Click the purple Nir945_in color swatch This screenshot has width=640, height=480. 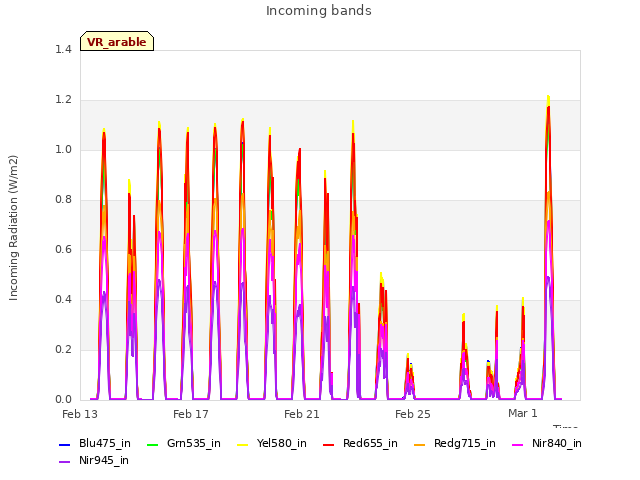coord(65,462)
